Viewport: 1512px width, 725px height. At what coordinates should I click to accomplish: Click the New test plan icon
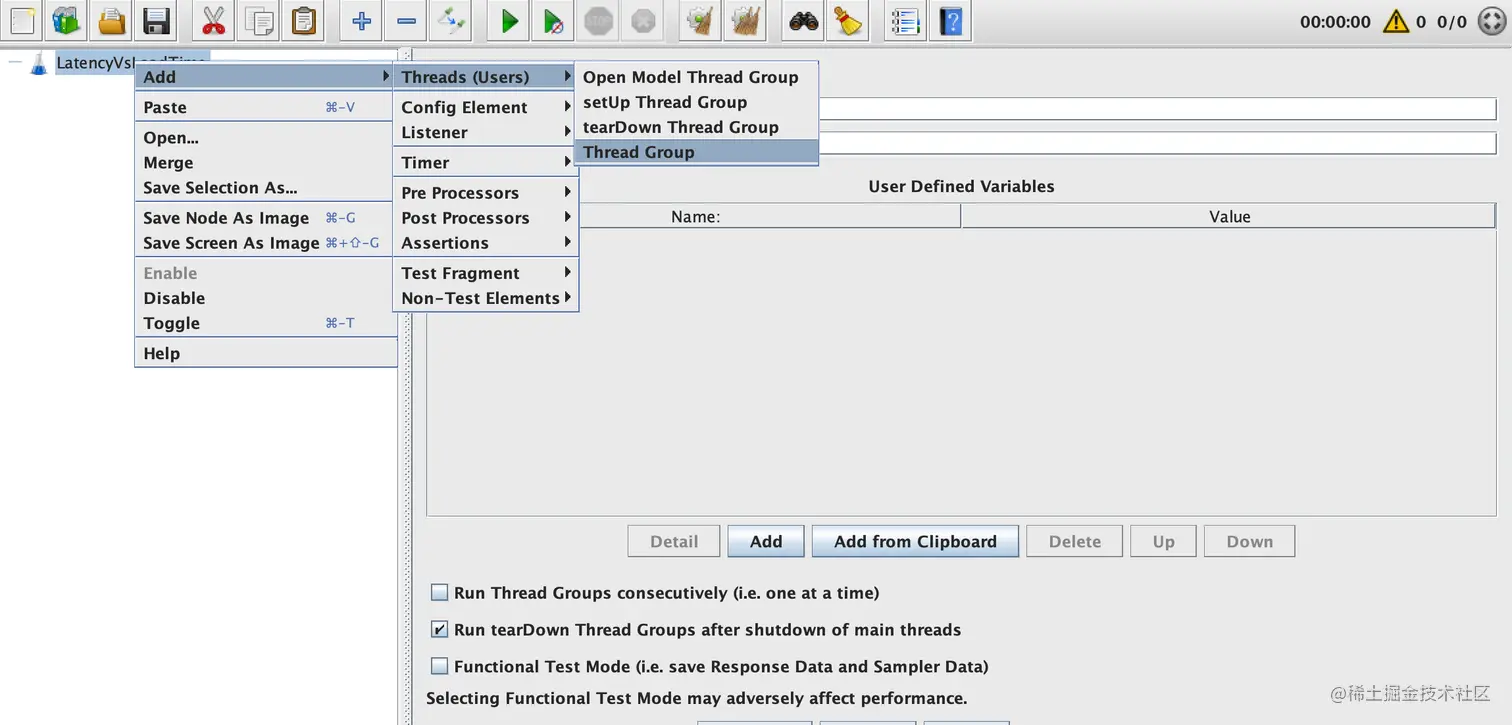tap(22, 20)
